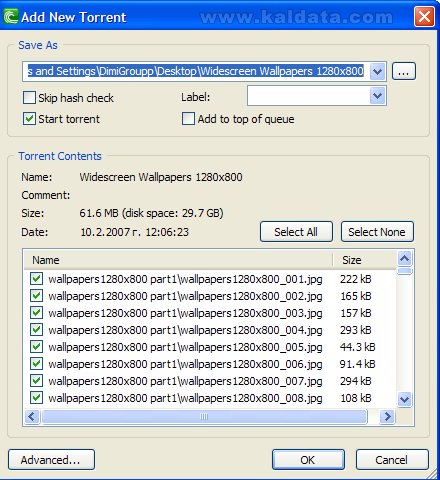Click horizontal scroll left arrow
Screen dimensions: 440x480
tap(32, 416)
